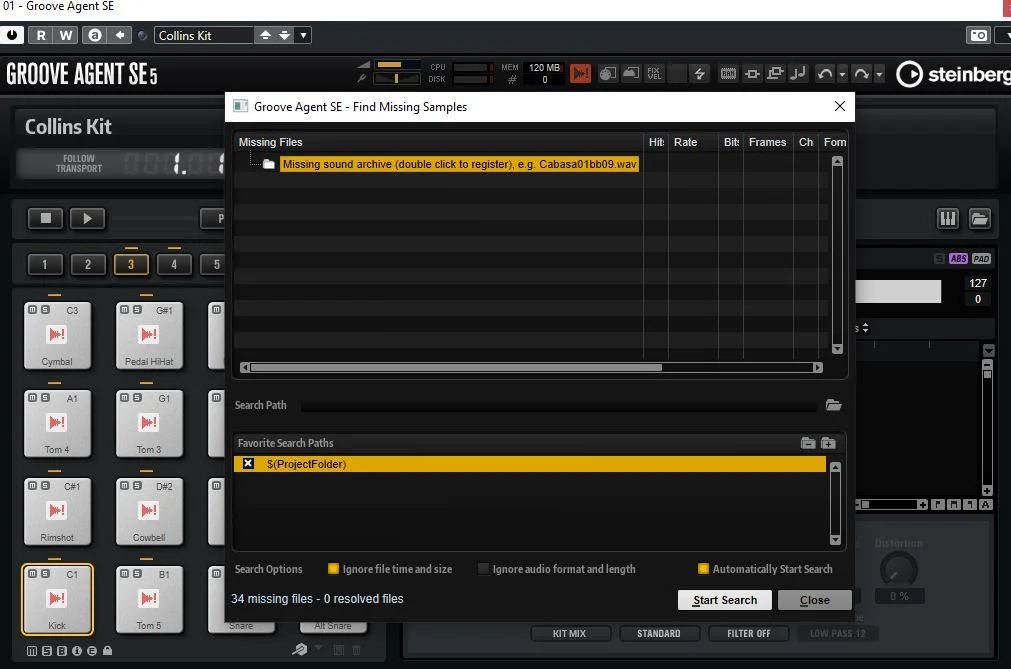Toggle Ignore file time and size

click(333, 568)
